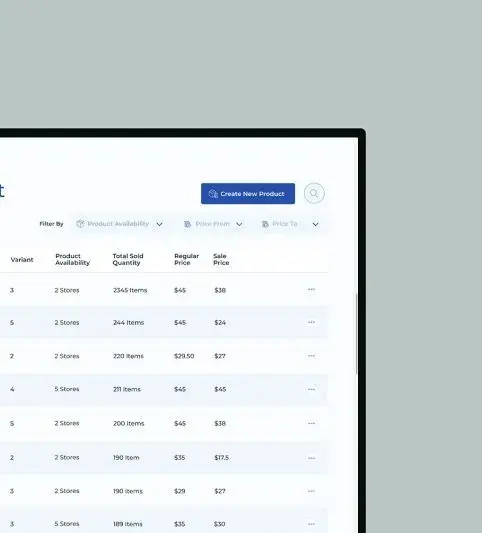
Task: Open more options for the 200 Items row
Action: pos(311,424)
